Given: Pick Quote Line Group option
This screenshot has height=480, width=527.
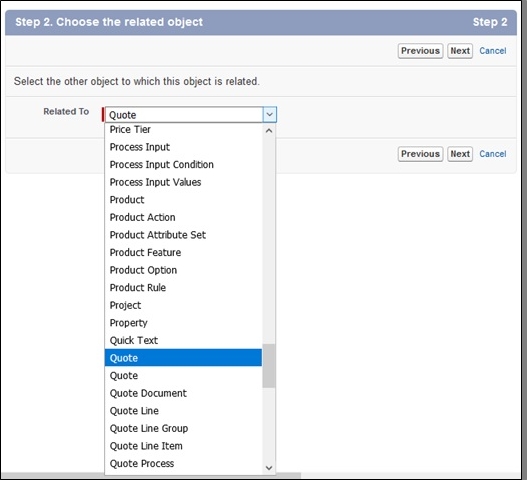Looking at the screenshot, I should pos(183,428).
